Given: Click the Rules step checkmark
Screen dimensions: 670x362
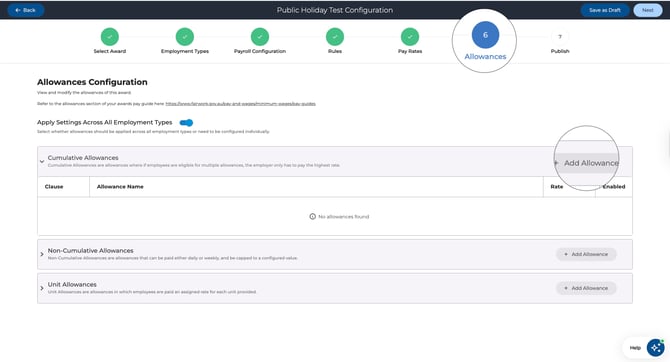Looking at the screenshot, I should (x=335, y=37).
